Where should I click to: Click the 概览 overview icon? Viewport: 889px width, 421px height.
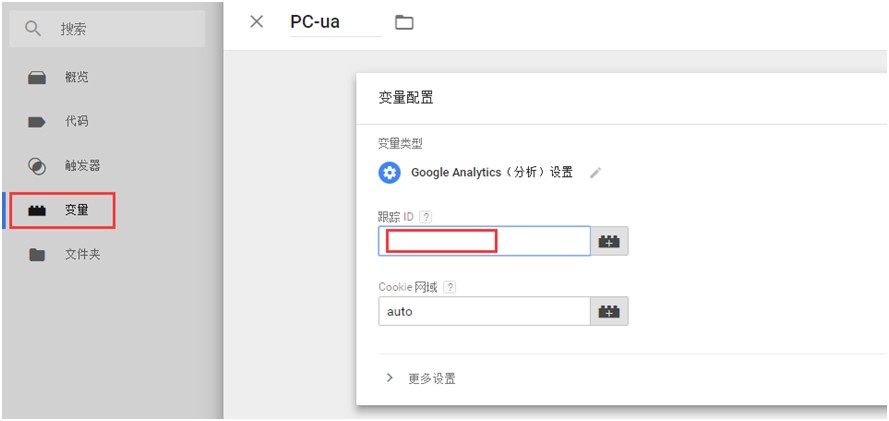37,78
